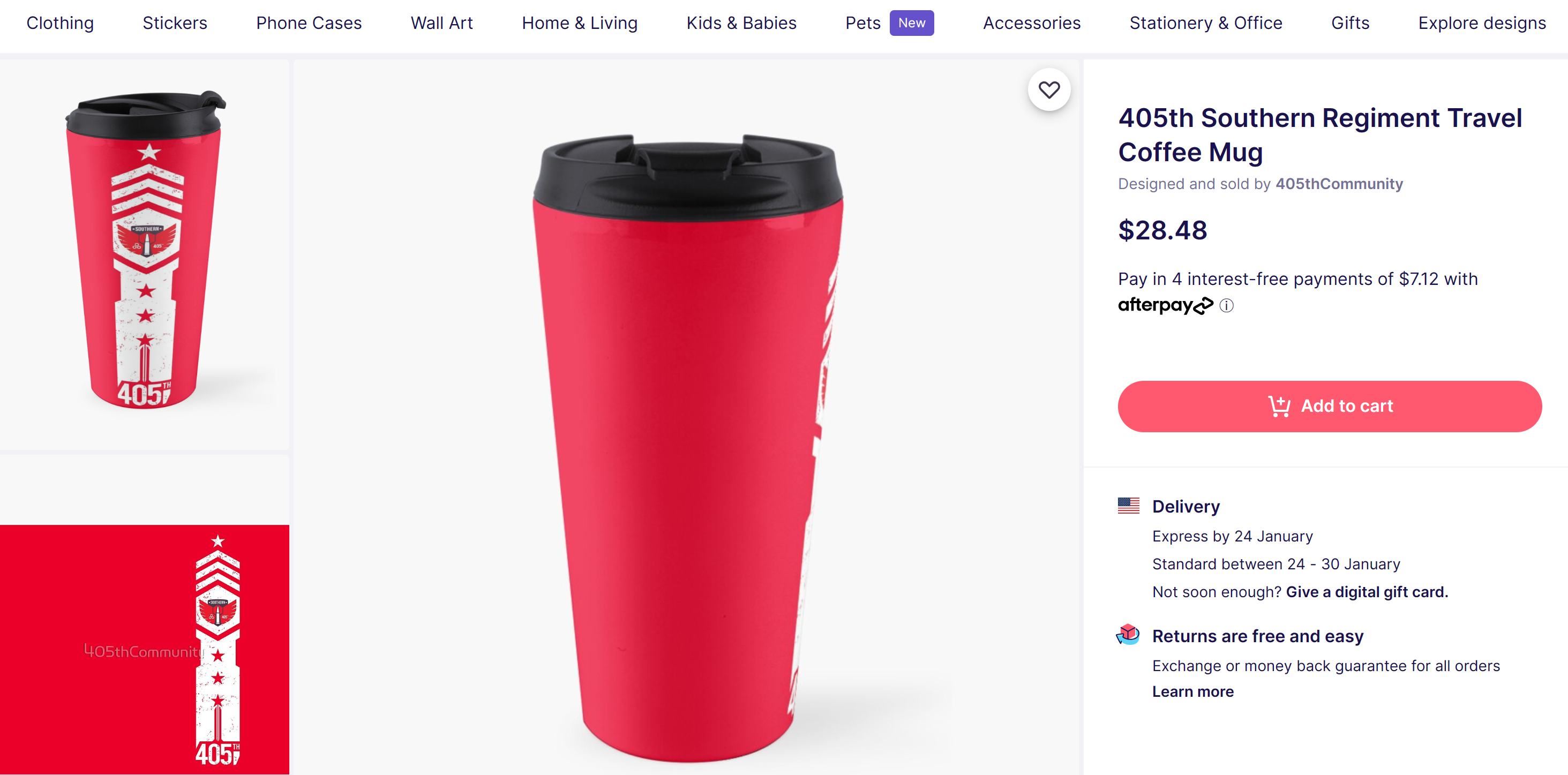1568x775 pixels.
Task: Browse the Home & Living category
Action: click(x=580, y=23)
